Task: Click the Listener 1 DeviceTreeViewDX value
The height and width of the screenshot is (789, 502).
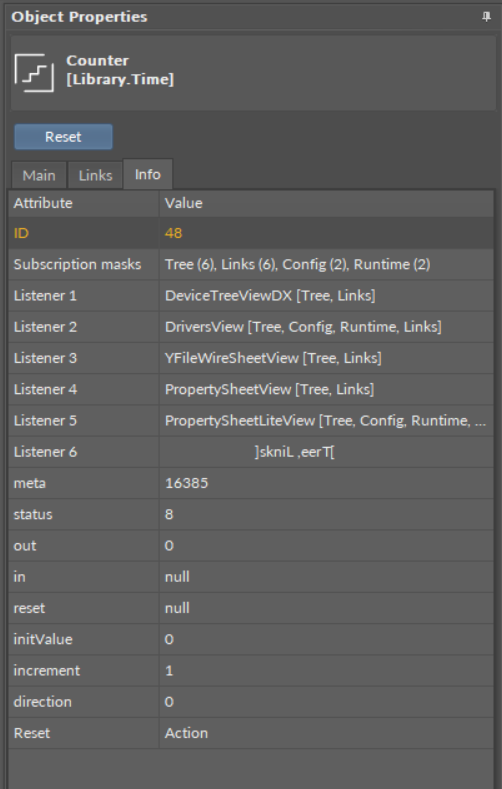Action: coord(270,295)
